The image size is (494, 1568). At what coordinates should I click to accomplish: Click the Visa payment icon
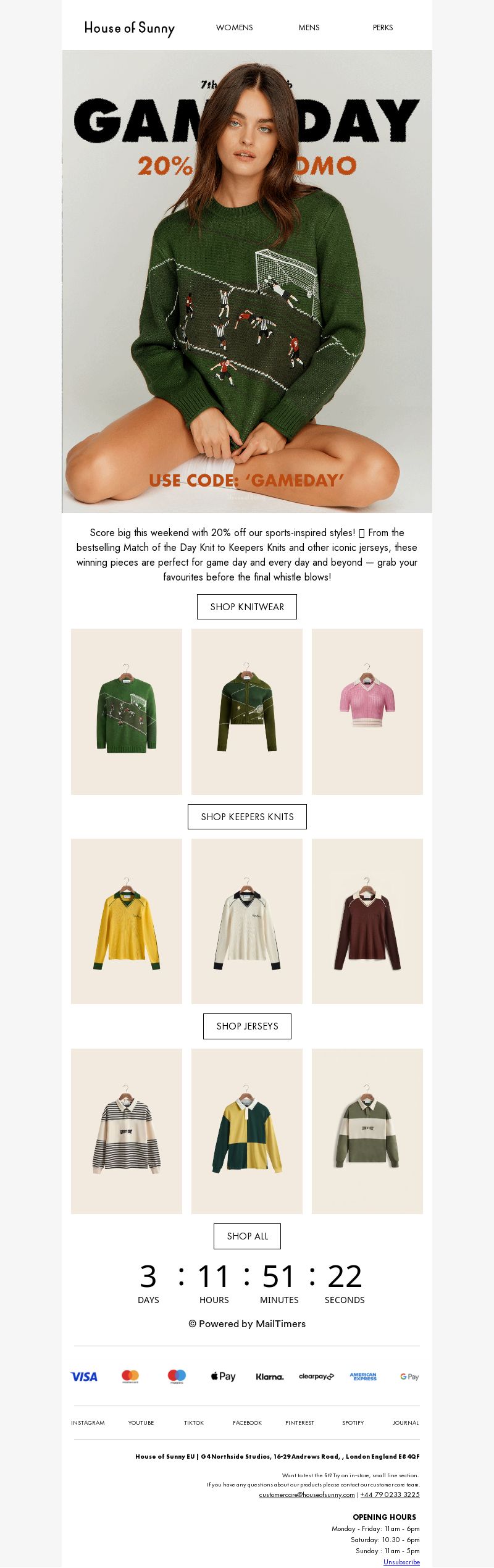tap(84, 1377)
